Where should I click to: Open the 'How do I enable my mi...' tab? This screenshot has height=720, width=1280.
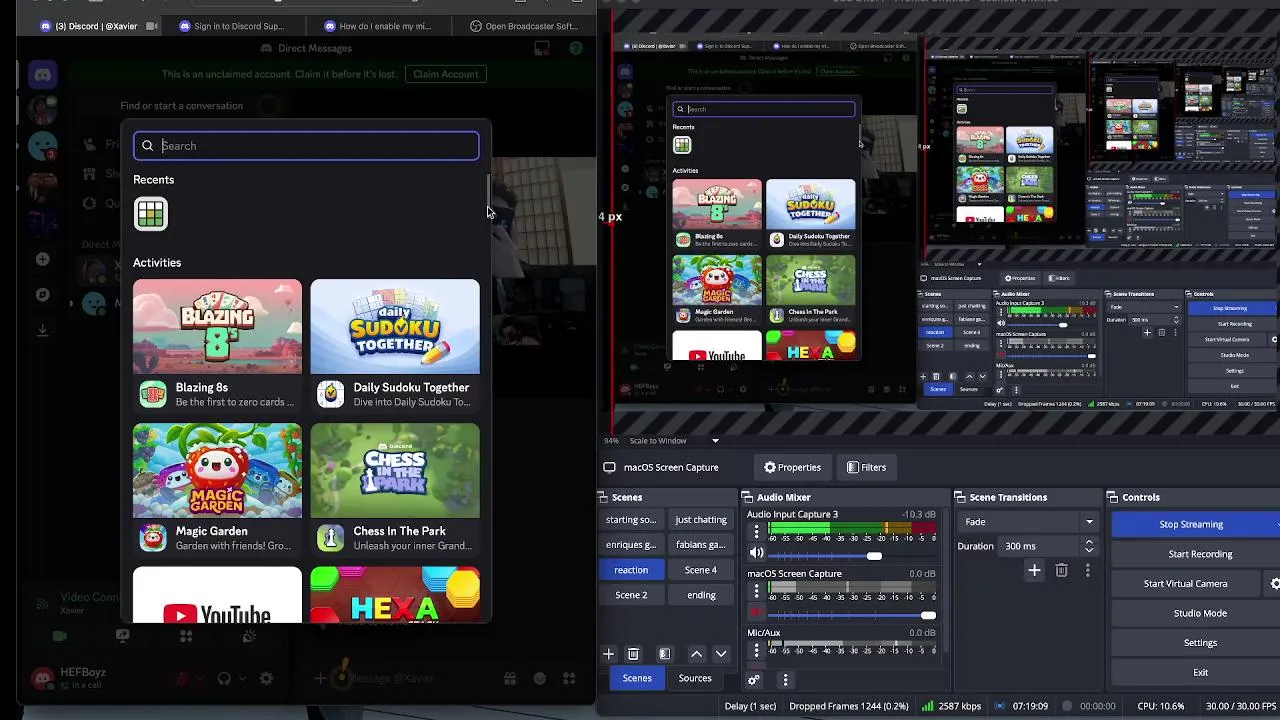click(x=379, y=26)
